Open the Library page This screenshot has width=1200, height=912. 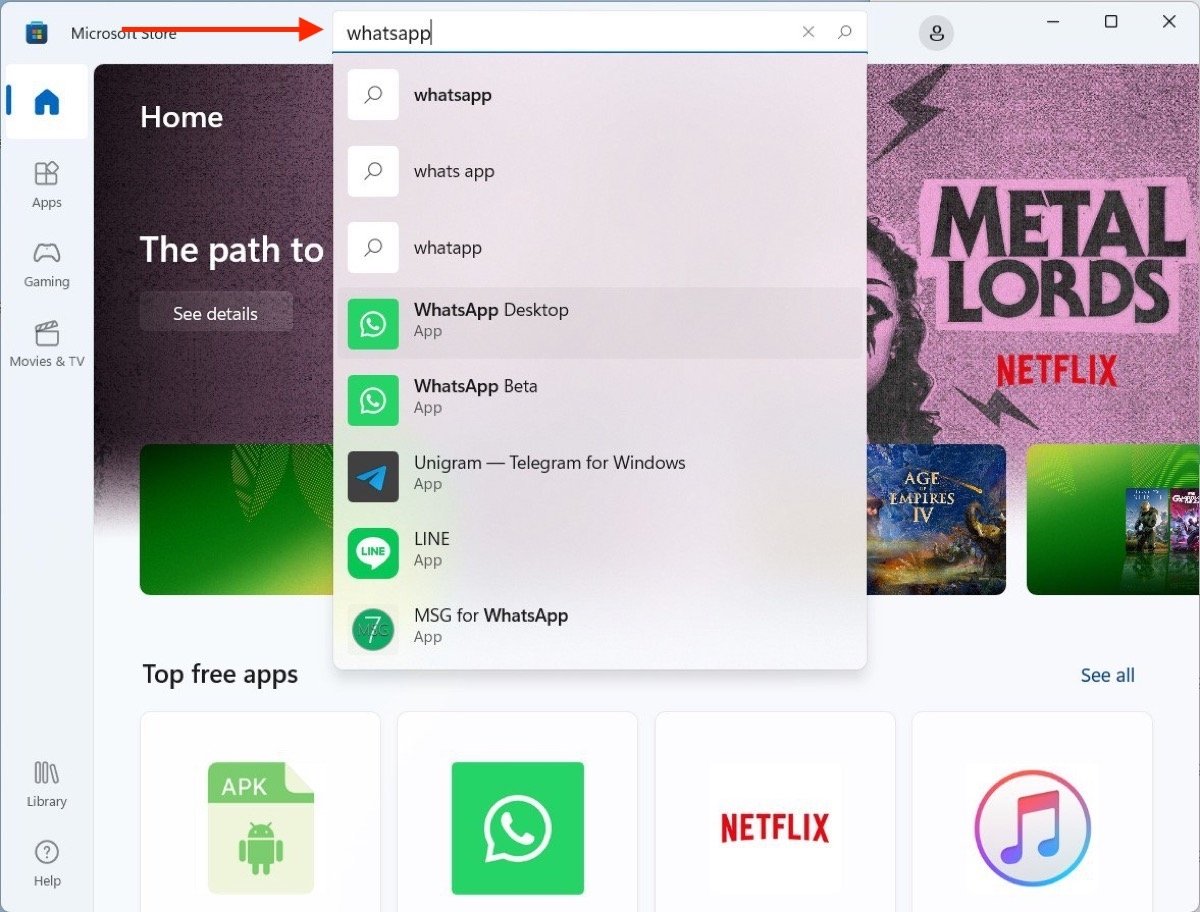pyautogui.click(x=46, y=784)
